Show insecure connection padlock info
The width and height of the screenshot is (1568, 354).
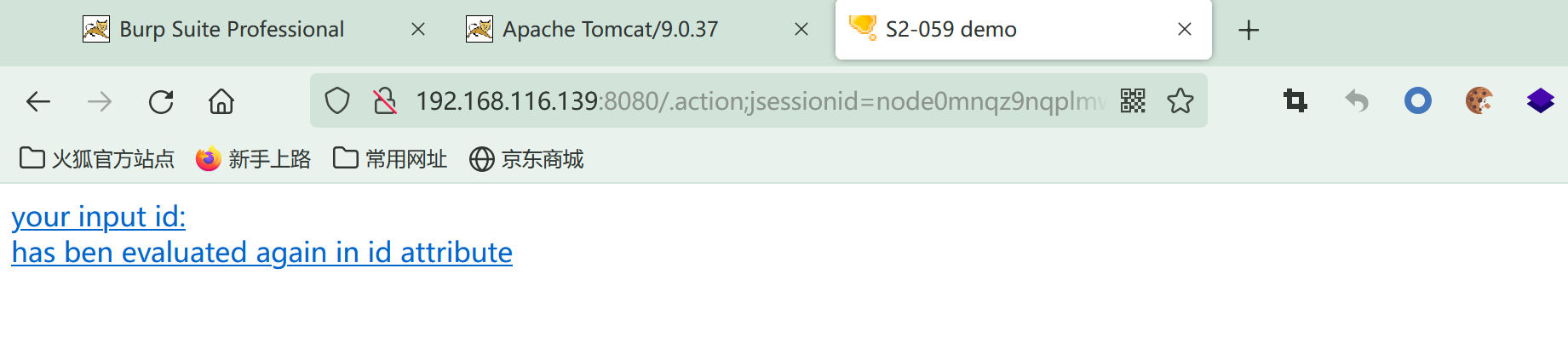click(385, 101)
